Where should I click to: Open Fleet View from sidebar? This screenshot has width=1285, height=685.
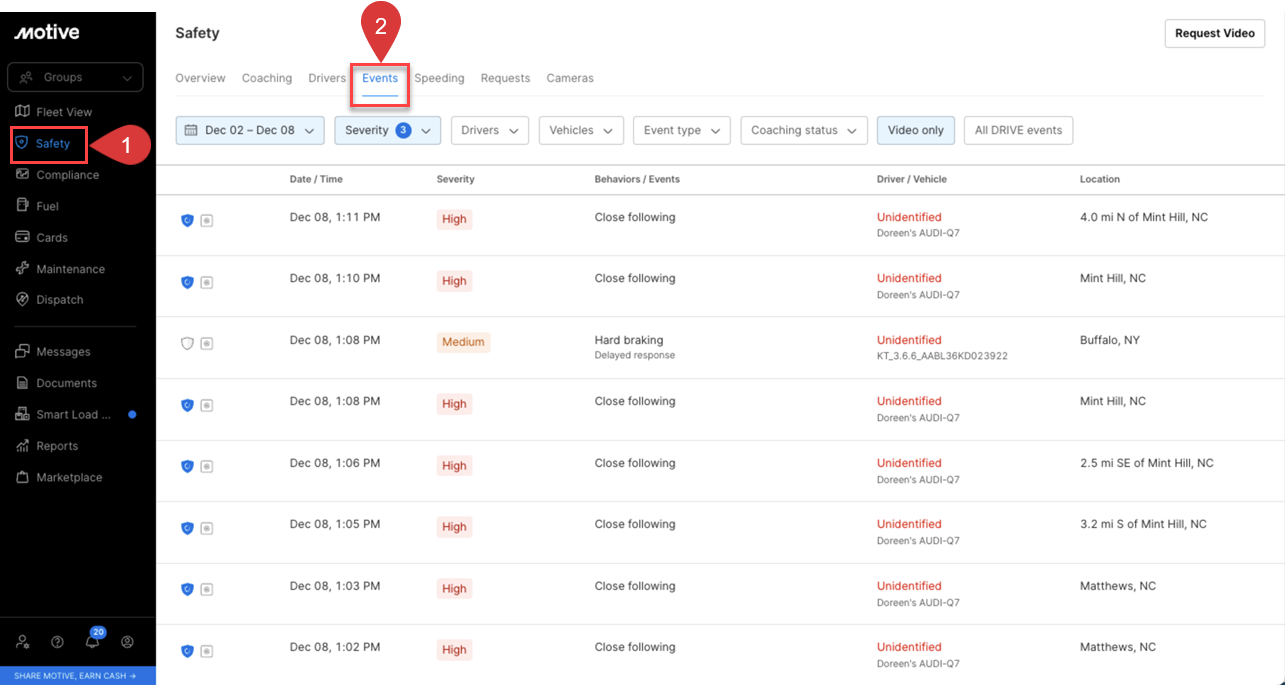pos(63,112)
